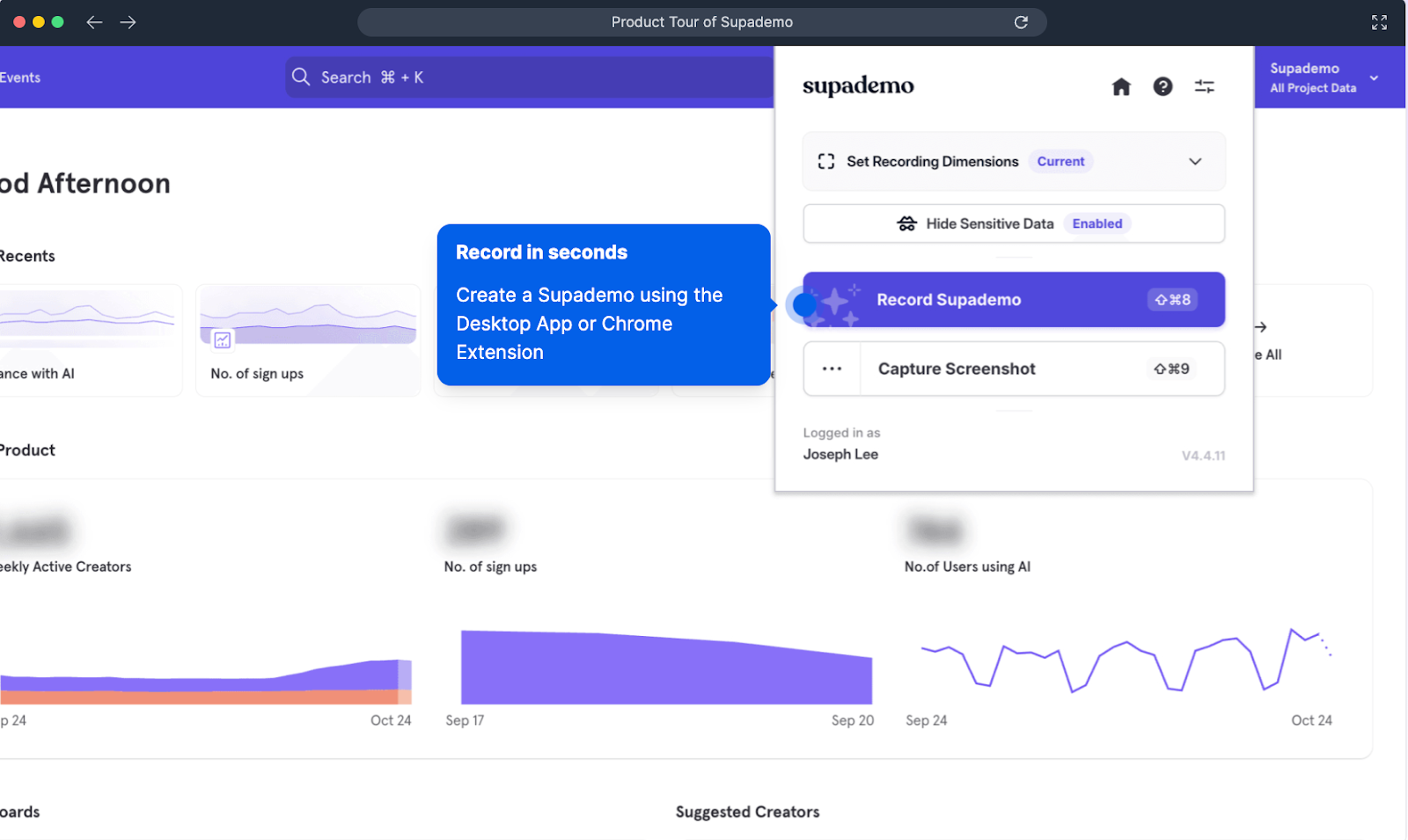Click the Recents section heading
This screenshot has width=1408, height=840.
click(27, 256)
